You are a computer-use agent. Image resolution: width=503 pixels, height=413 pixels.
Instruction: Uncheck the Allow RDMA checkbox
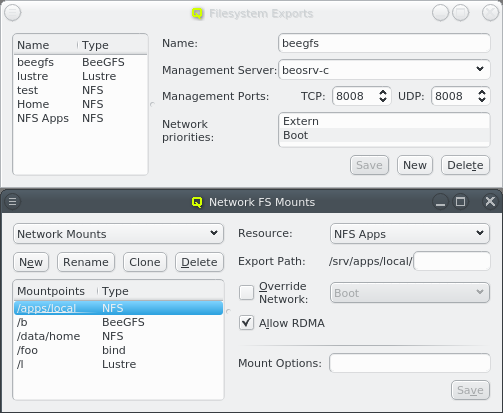point(246,323)
